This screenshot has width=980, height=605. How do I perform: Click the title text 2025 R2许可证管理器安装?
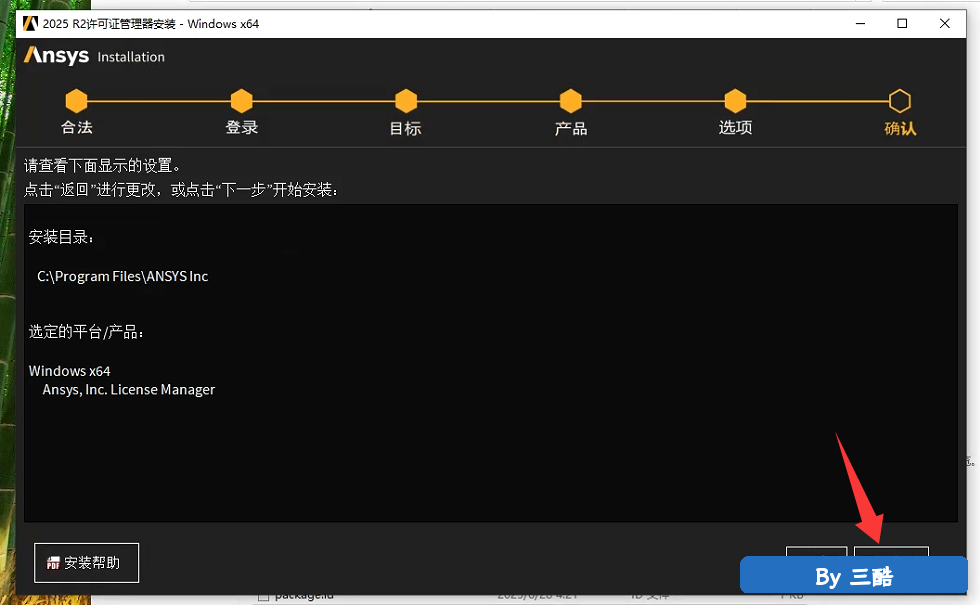click(x=109, y=24)
